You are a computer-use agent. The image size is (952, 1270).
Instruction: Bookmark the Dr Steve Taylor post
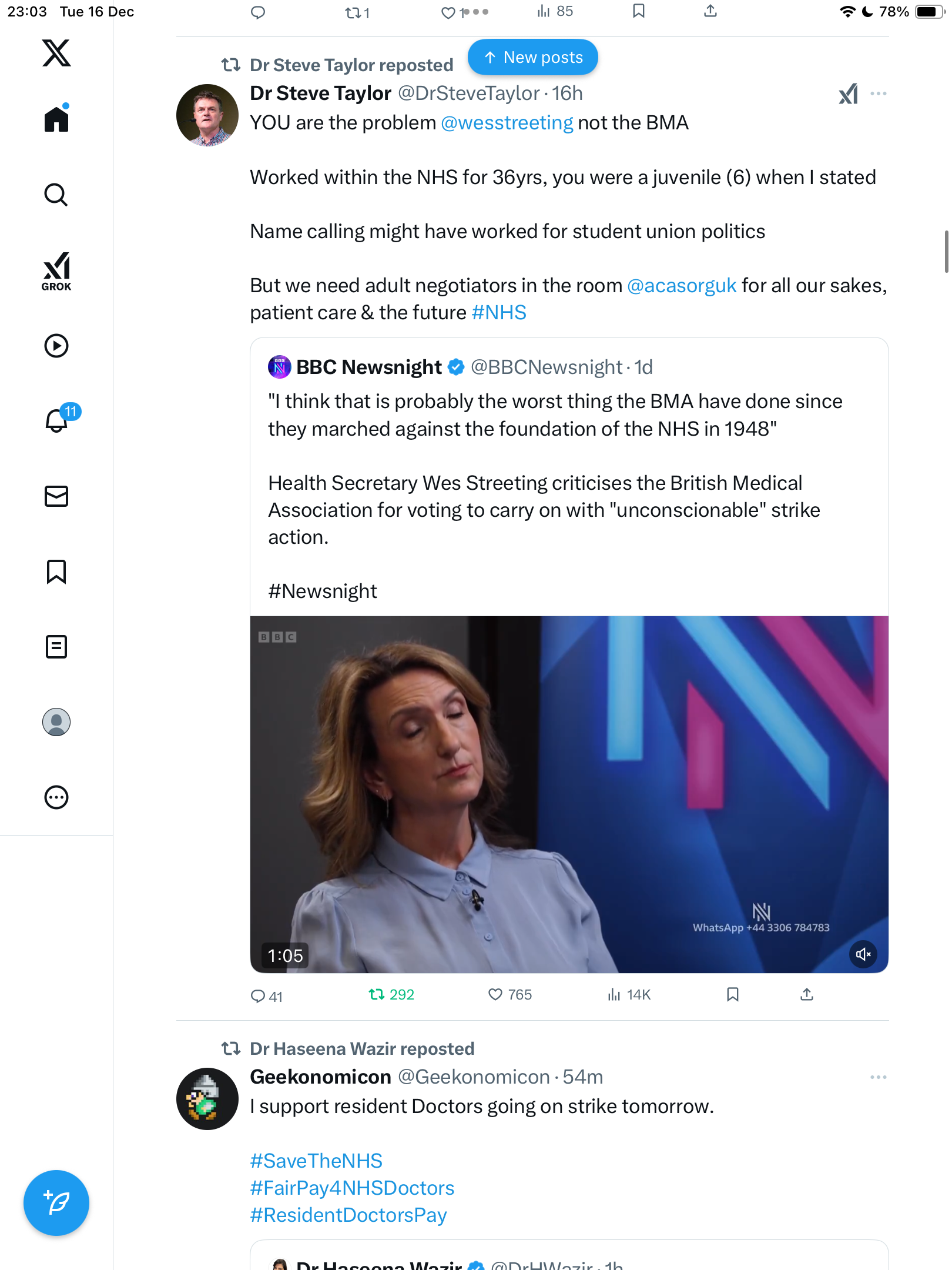click(732, 994)
